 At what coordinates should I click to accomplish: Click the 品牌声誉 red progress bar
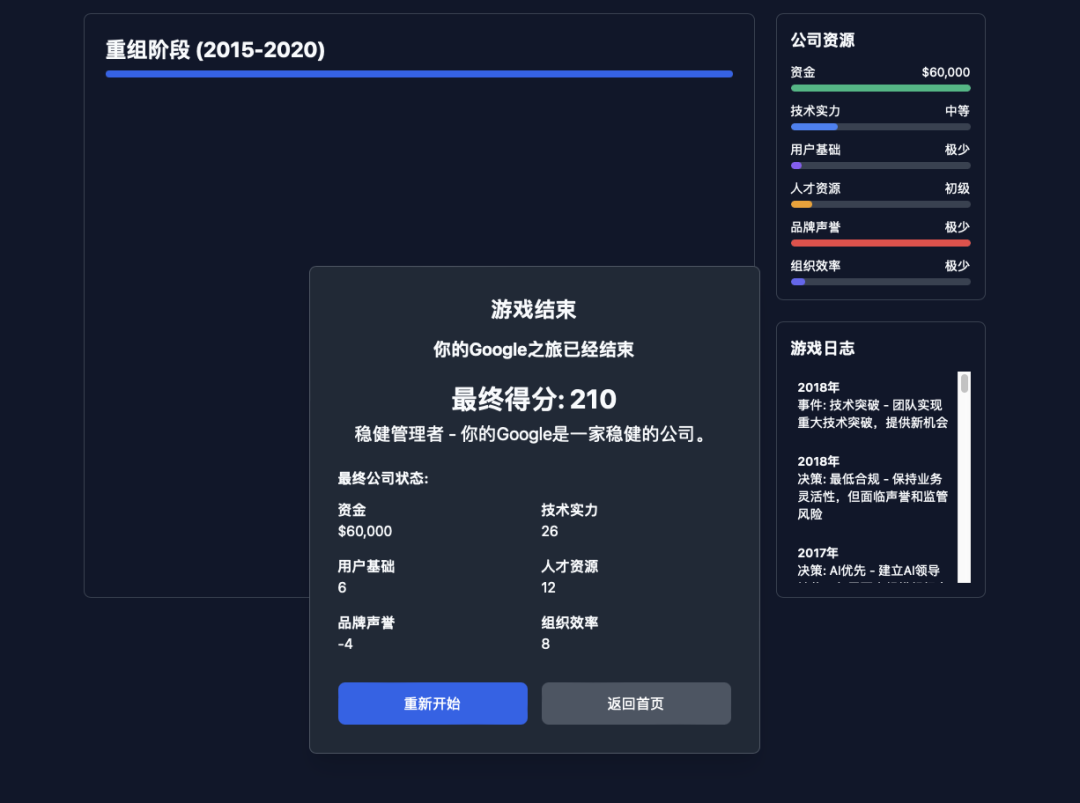[x=880, y=242]
